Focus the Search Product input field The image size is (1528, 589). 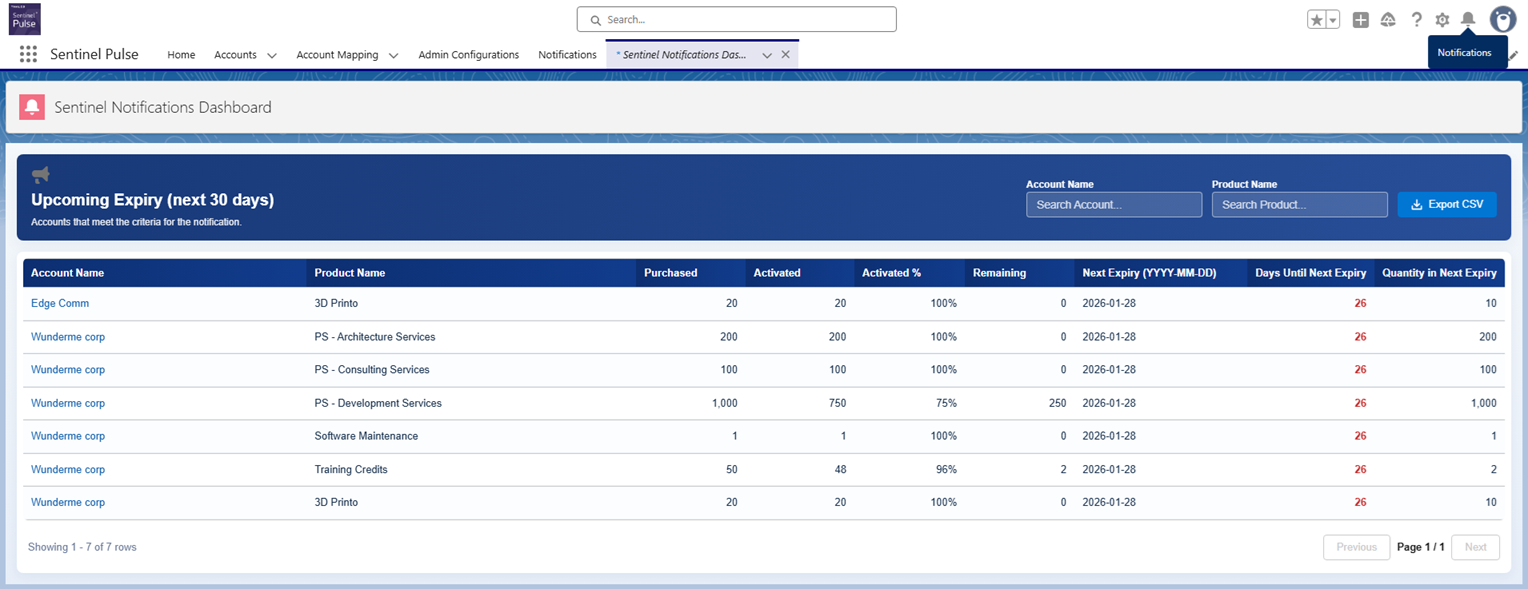pyautogui.click(x=1299, y=205)
